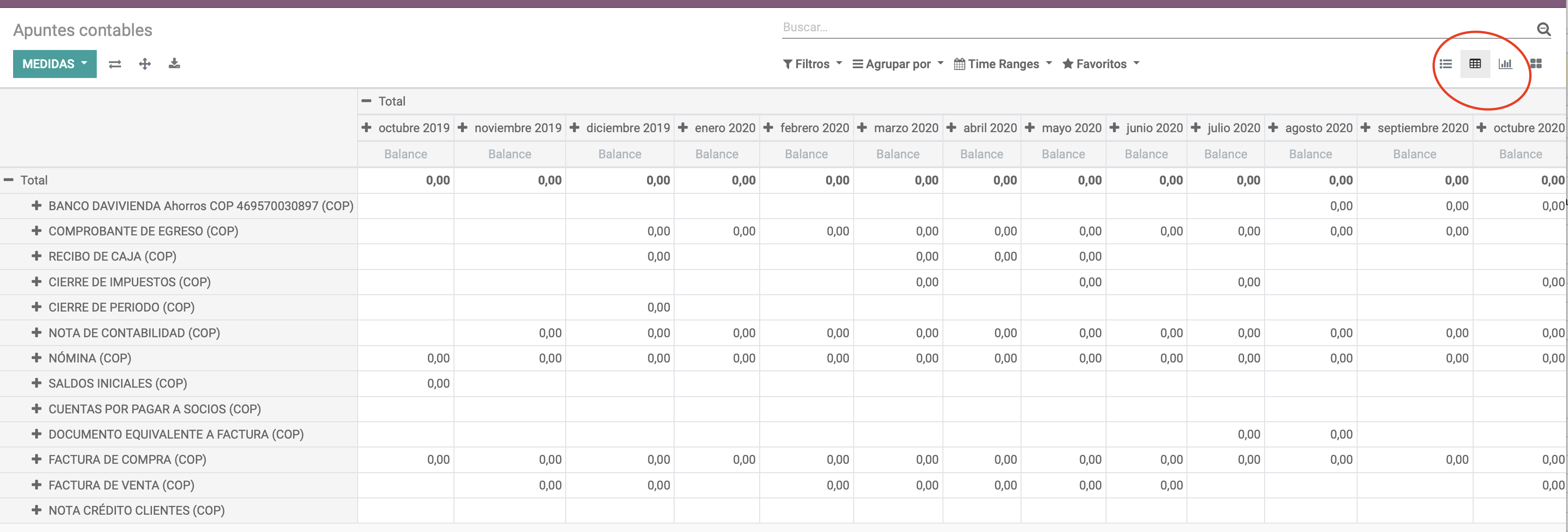Expand the septiembre 2020 column
The height and width of the screenshot is (532, 1568).
(1365, 128)
